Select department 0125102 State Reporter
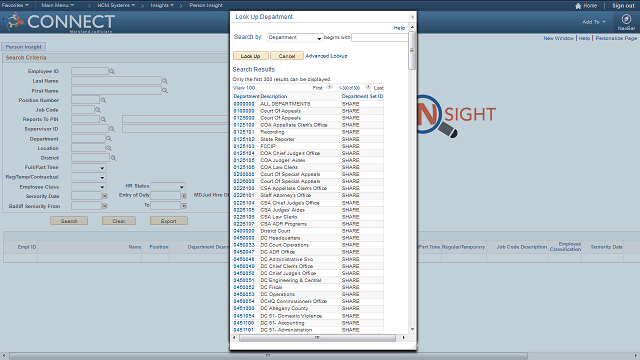 tap(244, 139)
